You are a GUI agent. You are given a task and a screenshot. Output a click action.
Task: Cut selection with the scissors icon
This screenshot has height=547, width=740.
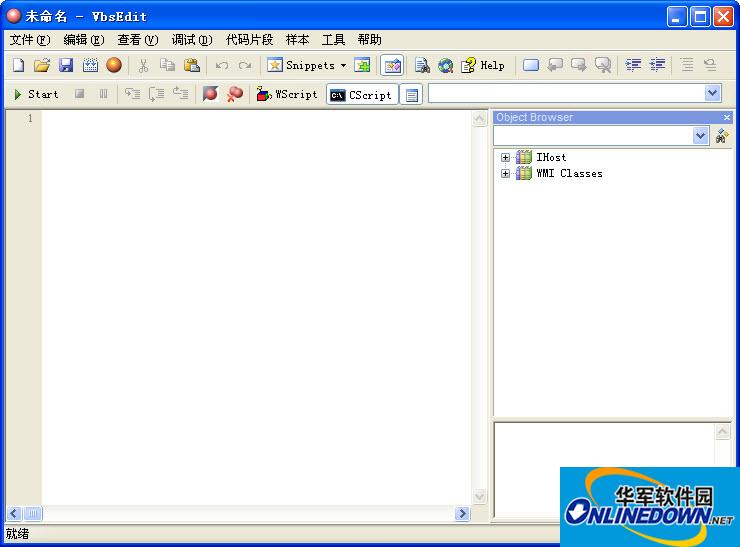click(143, 65)
